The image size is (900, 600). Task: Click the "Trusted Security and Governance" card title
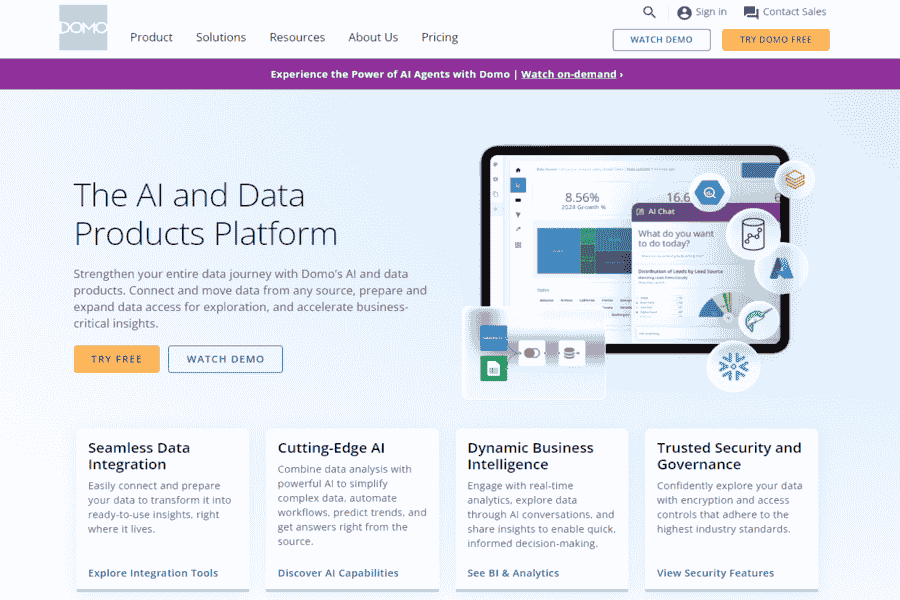coord(729,456)
